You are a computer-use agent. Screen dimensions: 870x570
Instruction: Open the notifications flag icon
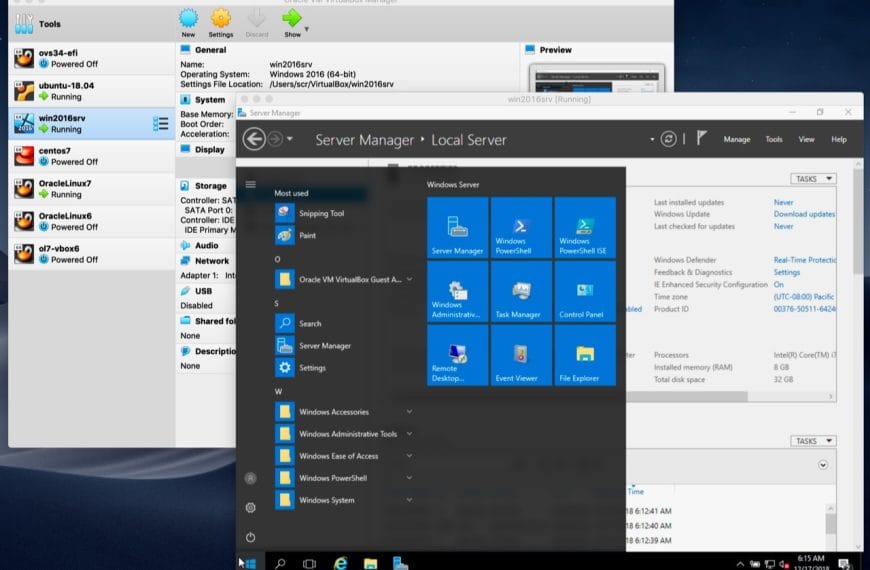(701, 138)
